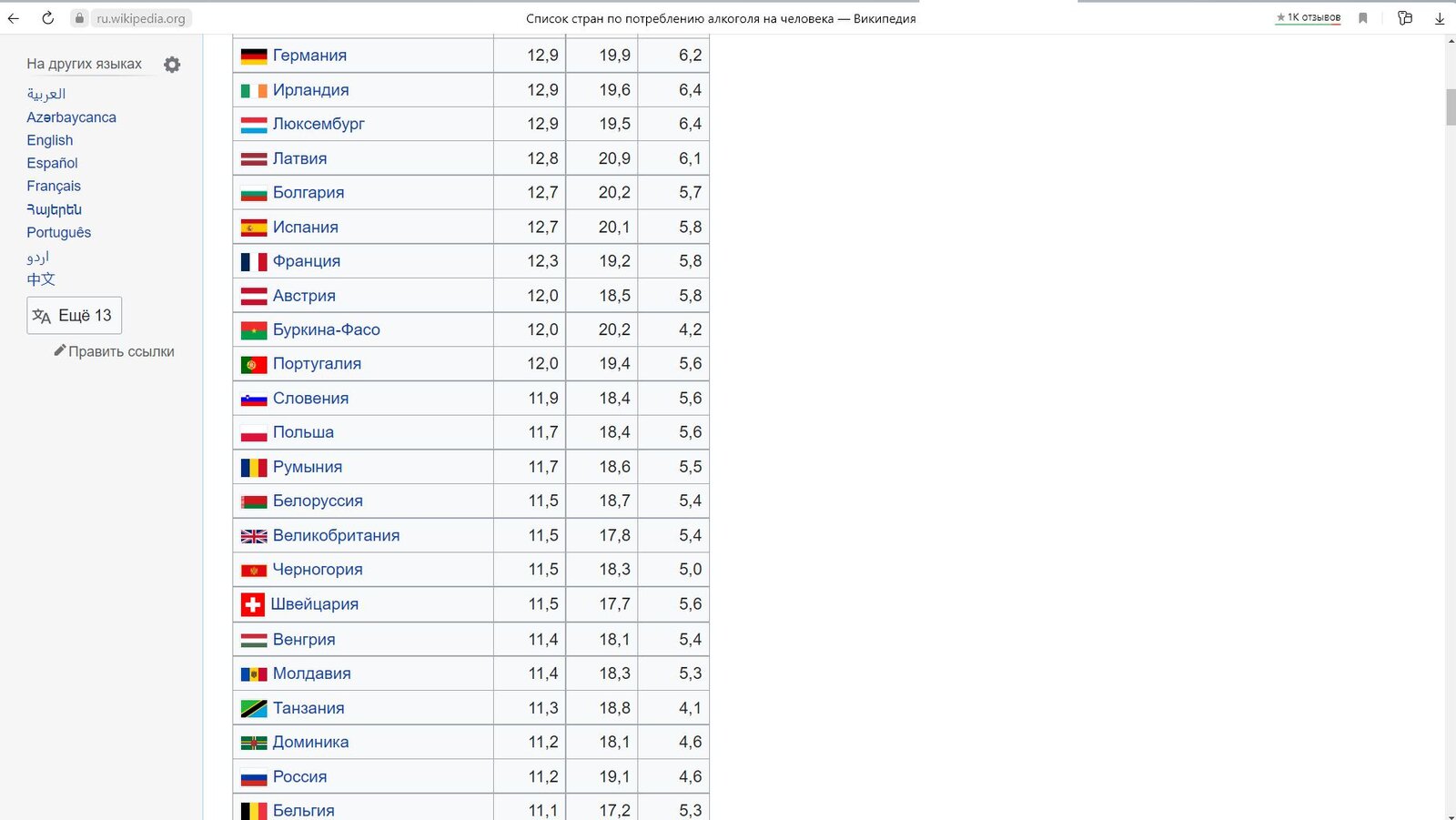Open the English language version

click(50, 140)
